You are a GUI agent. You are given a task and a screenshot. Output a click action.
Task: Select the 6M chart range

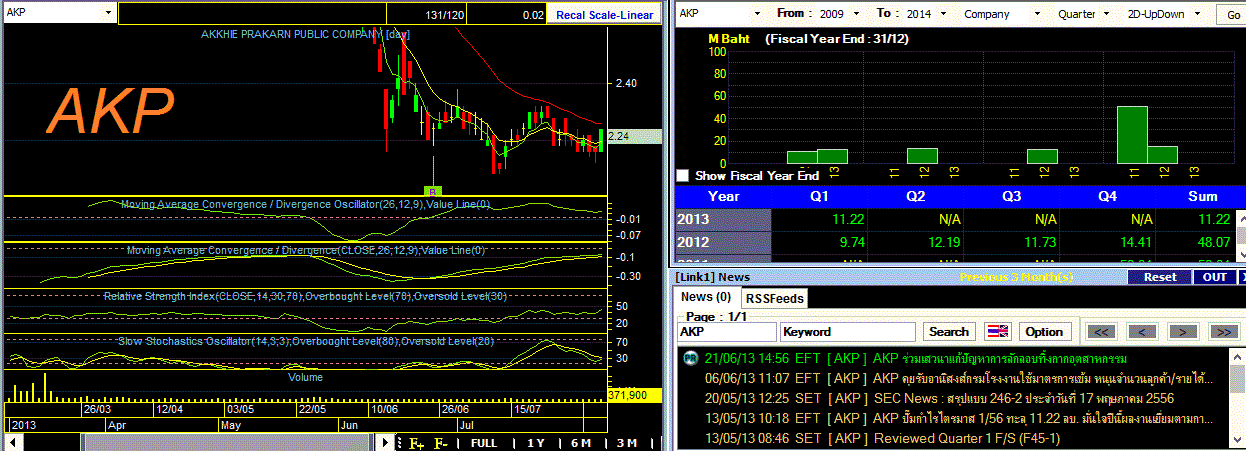581,442
